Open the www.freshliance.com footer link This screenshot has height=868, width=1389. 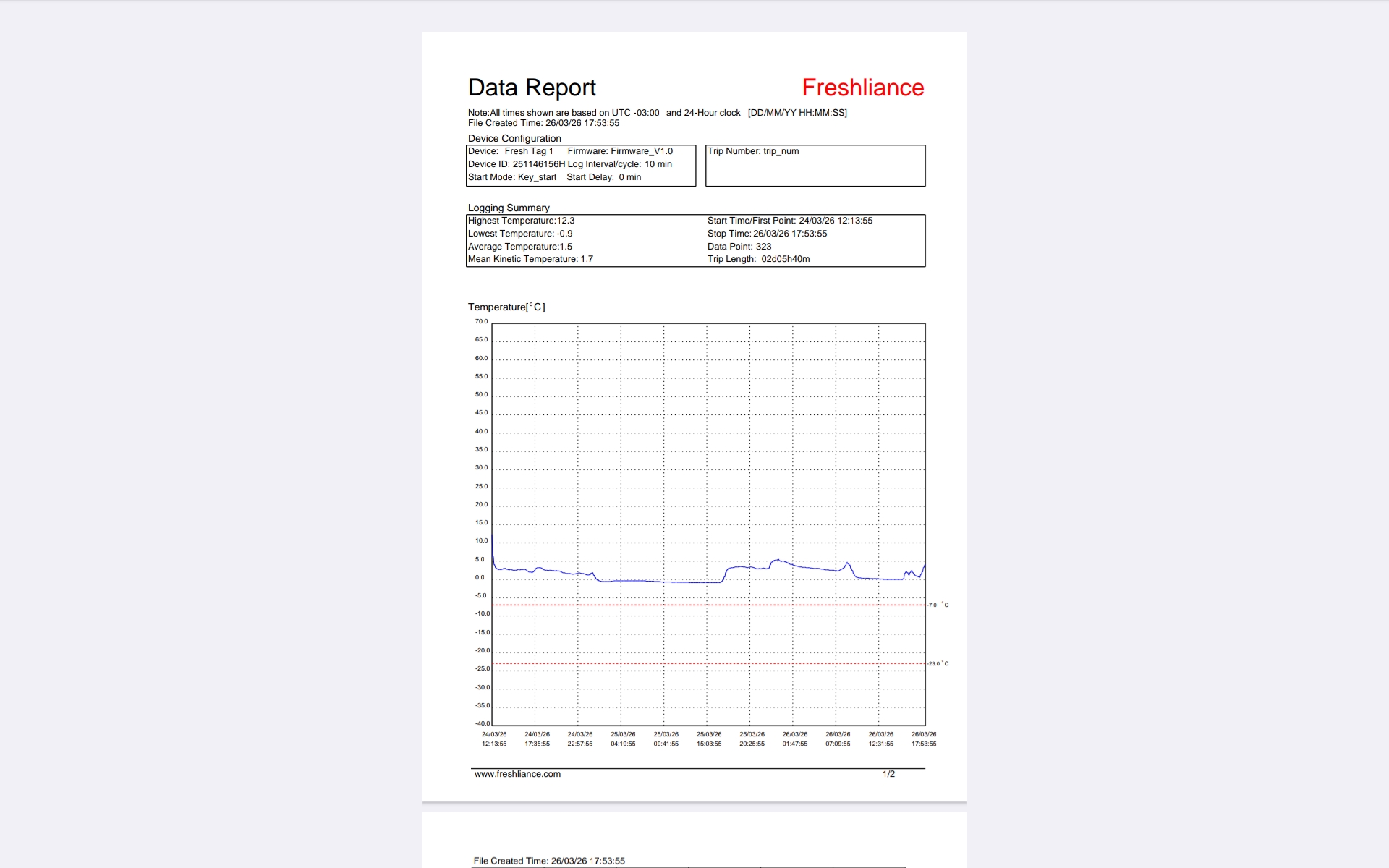click(x=517, y=774)
